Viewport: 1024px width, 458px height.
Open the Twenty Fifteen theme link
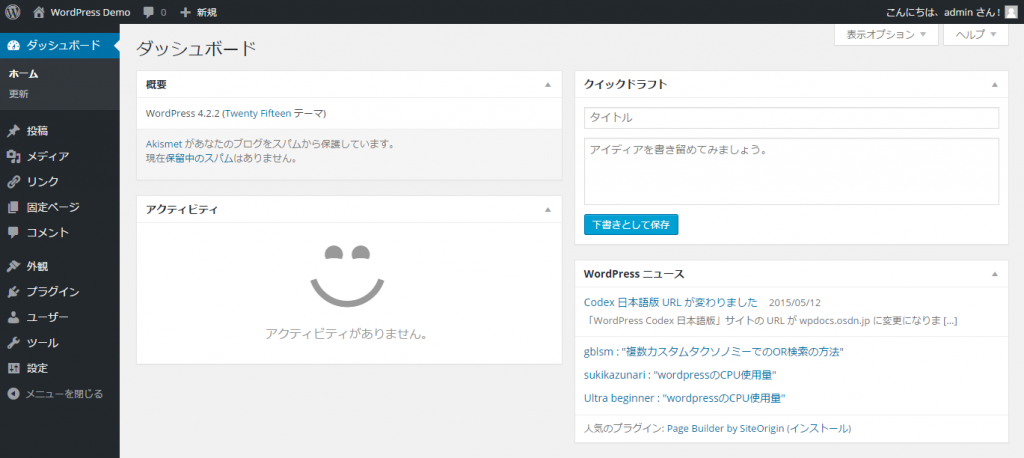point(258,113)
